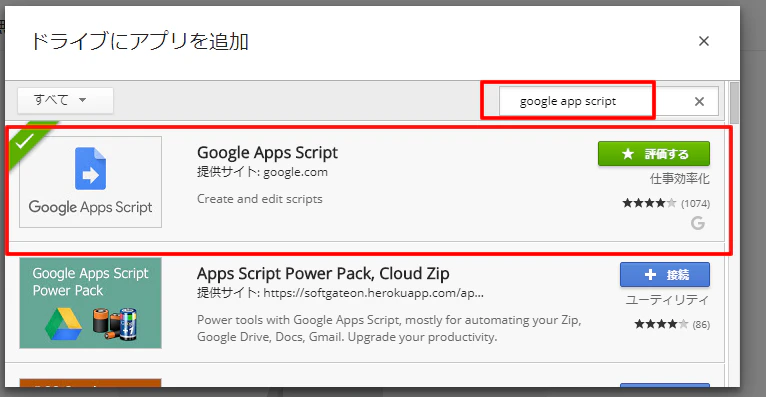The width and height of the screenshot is (766, 397).
Task: Click 仕事効率化 category label
Action: (680, 179)
